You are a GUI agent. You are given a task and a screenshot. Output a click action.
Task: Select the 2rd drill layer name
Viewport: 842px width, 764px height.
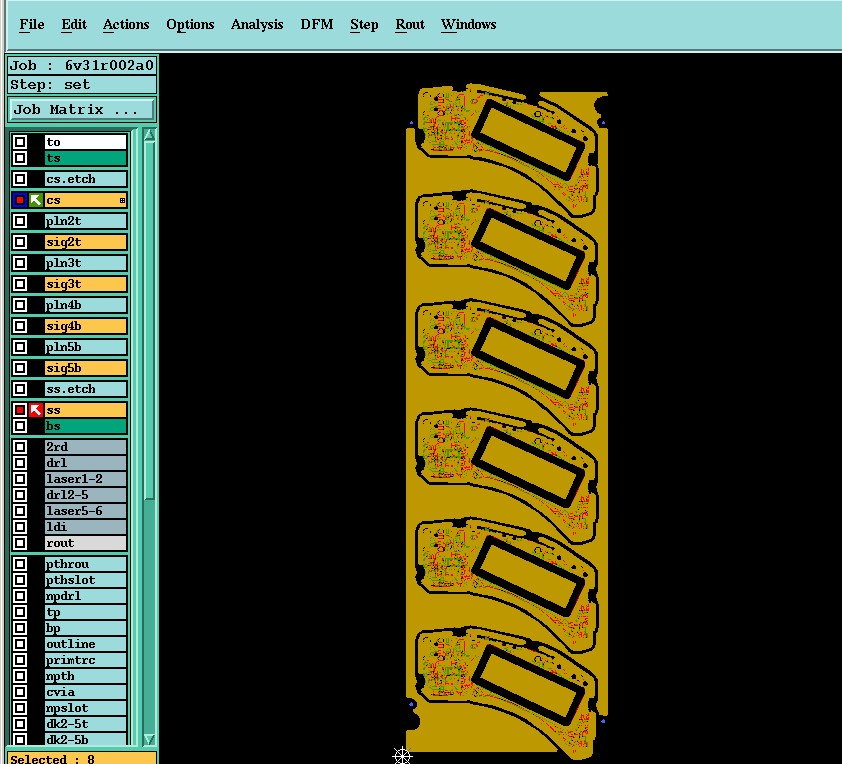point(86,447)
